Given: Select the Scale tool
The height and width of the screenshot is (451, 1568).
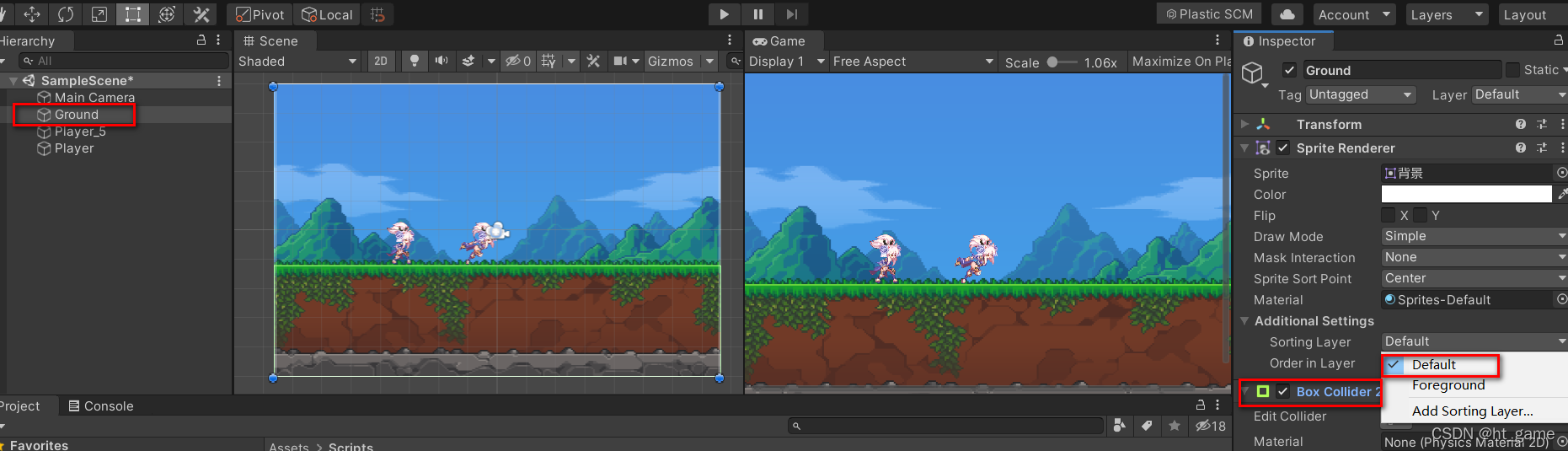Looking at the screenshot, I should click(99, 14).
